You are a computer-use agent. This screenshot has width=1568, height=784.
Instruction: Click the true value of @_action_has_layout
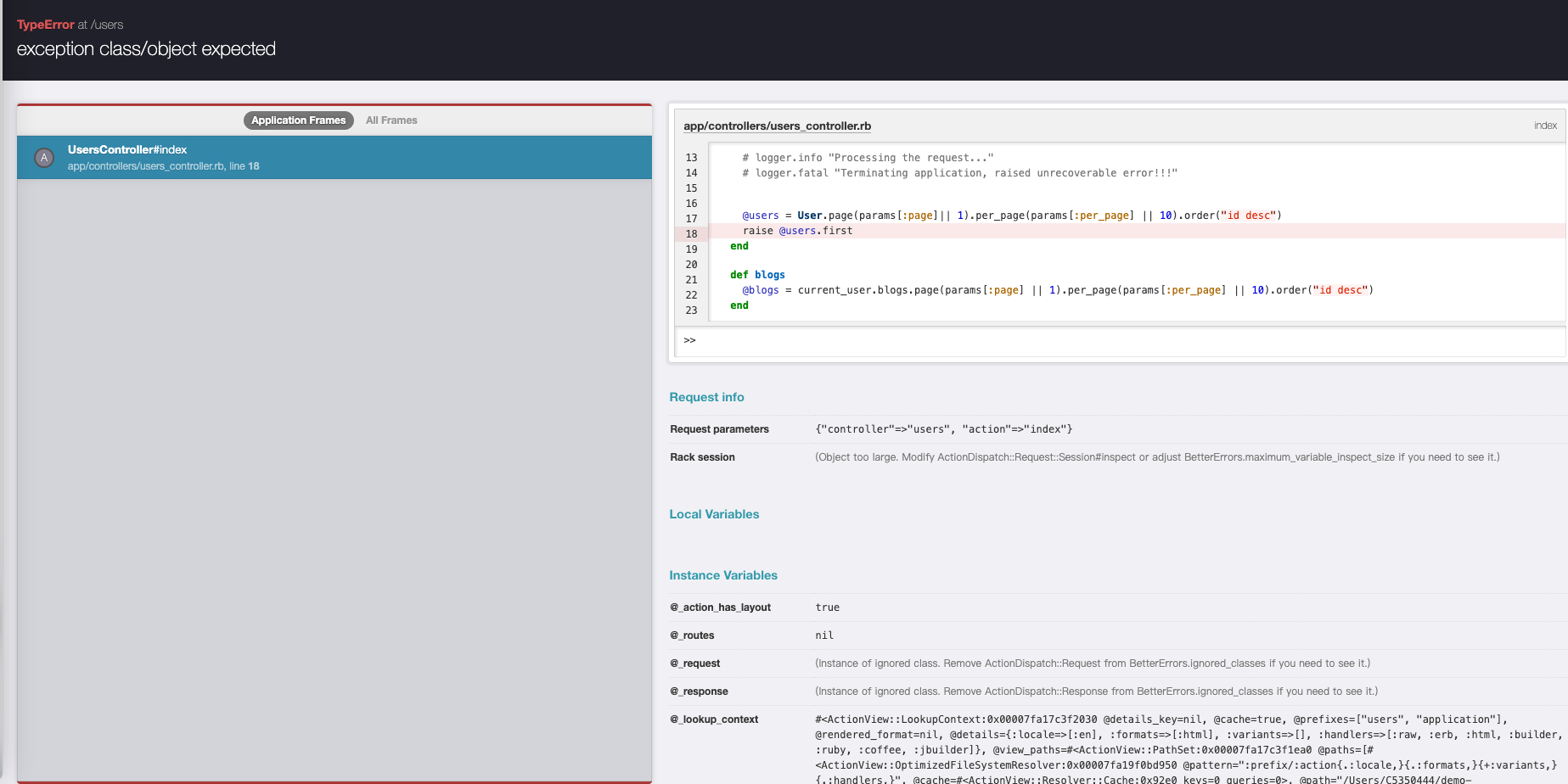point(827,608)
